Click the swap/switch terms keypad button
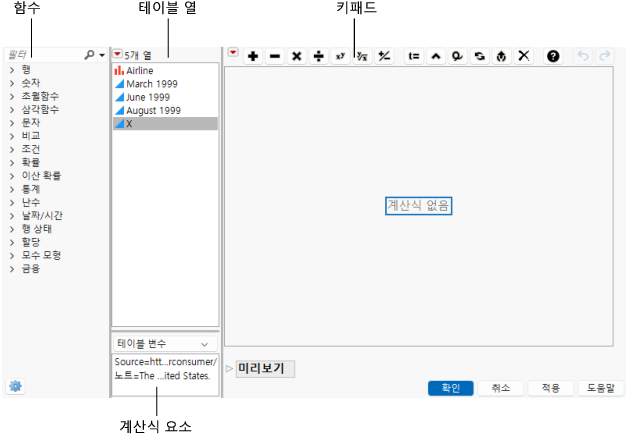The height and width of the screenshot is (441, 627). pos(479,56)
